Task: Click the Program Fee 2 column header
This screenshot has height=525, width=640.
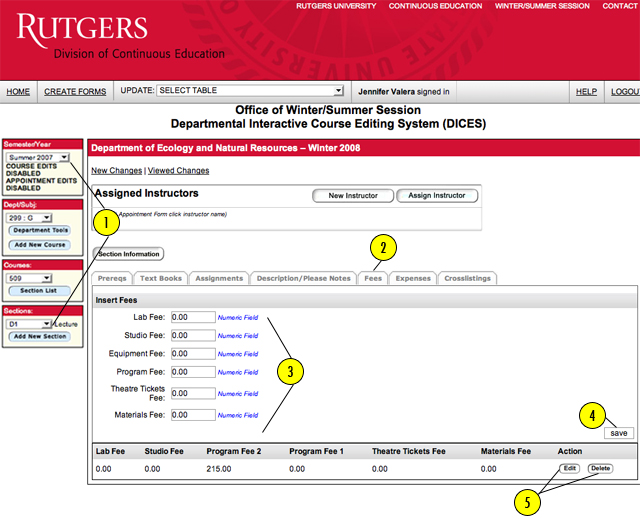Action: click(234, 452)
